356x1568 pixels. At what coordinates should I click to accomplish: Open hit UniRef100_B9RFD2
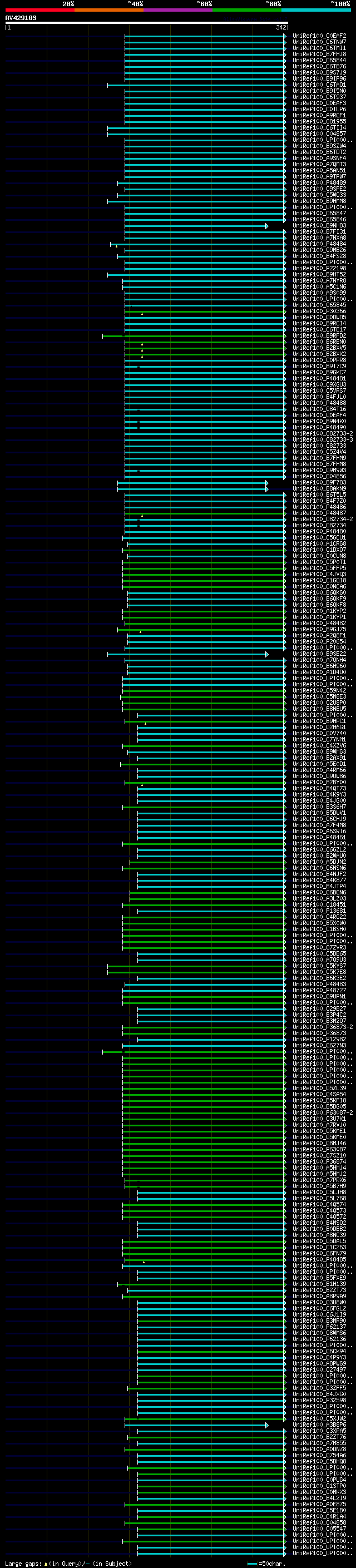(319, 336)
